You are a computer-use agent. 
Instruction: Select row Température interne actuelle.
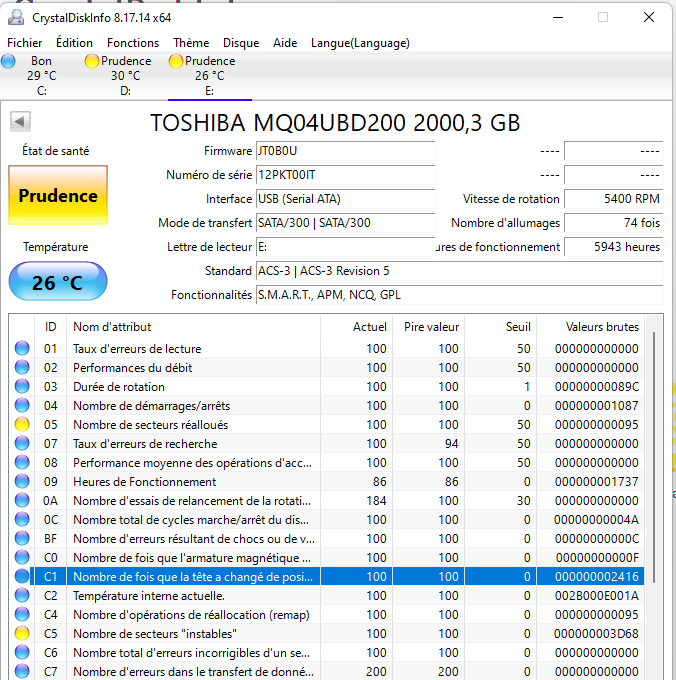(x=327, y=595)
